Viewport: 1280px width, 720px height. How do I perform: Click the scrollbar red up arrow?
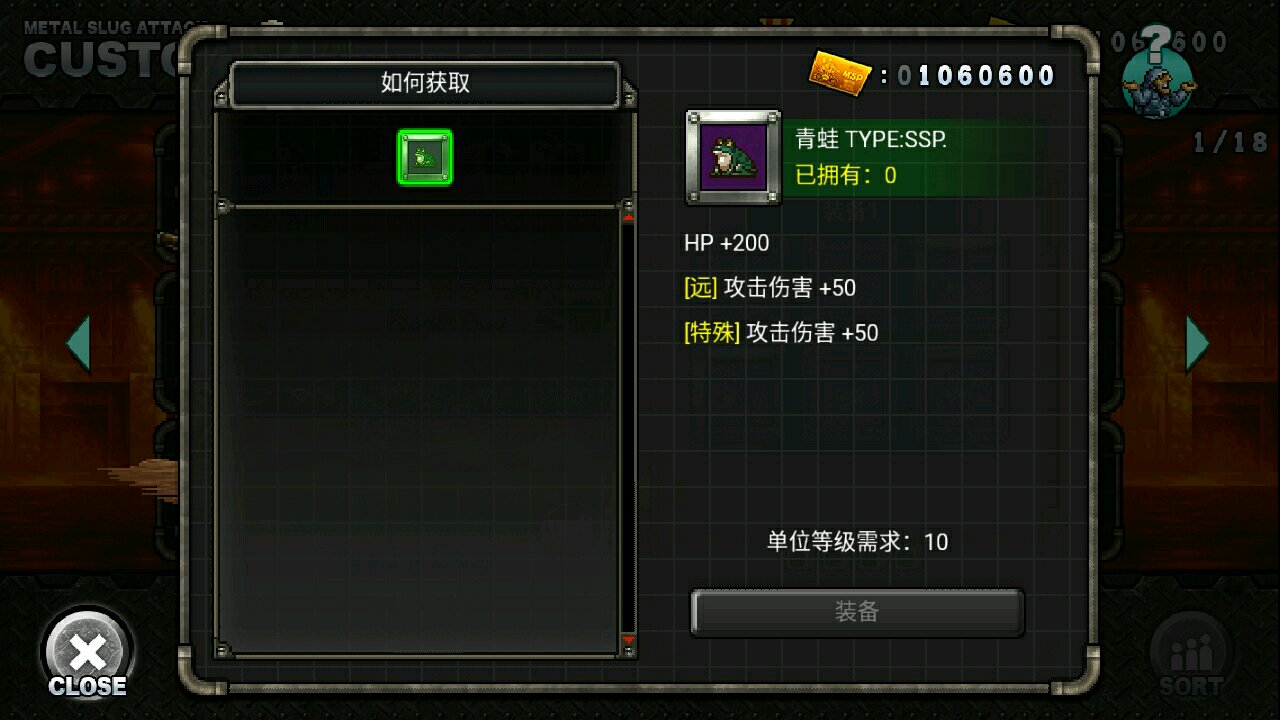click(628, 216)
